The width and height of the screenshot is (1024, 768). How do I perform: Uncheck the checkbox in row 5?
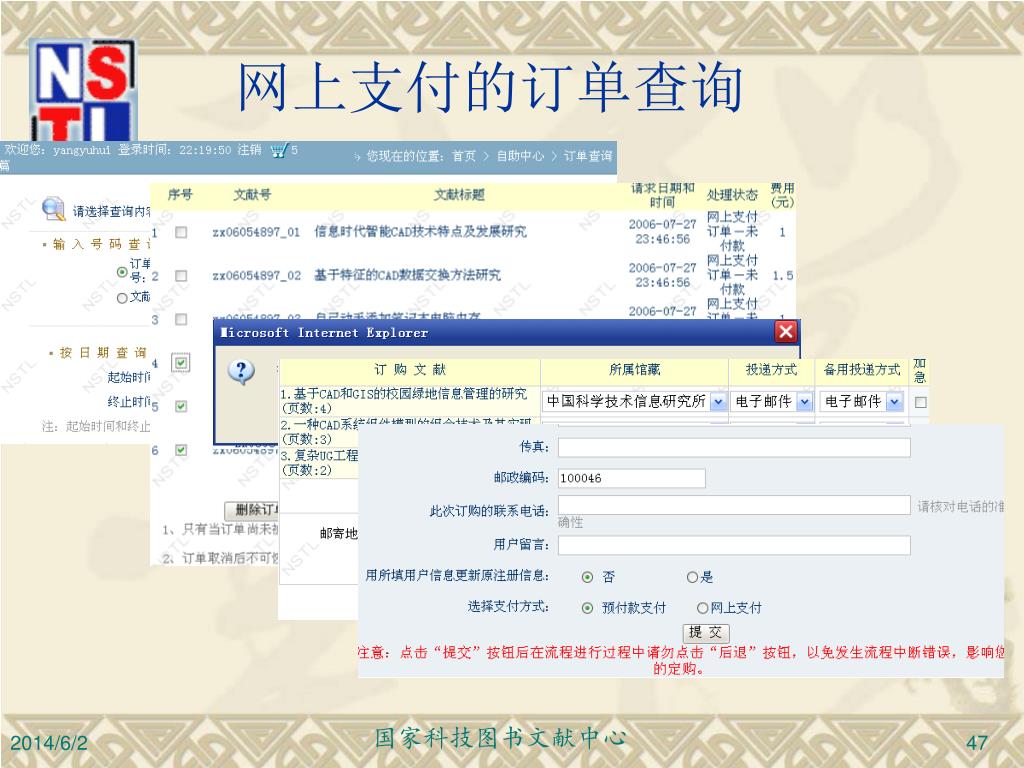181,406
